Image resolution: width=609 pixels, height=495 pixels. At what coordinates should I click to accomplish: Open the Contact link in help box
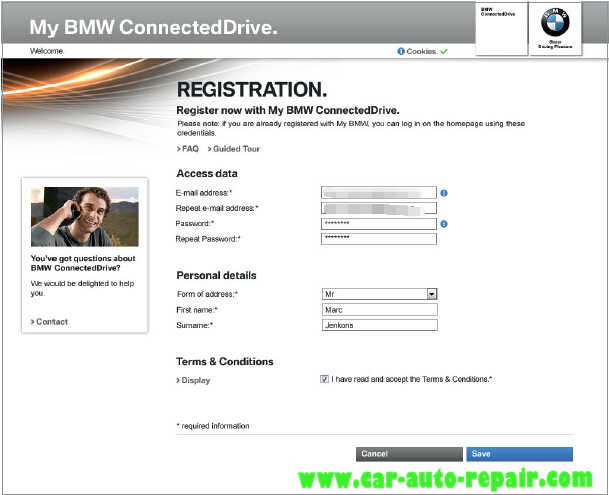(x=49, y=322)
